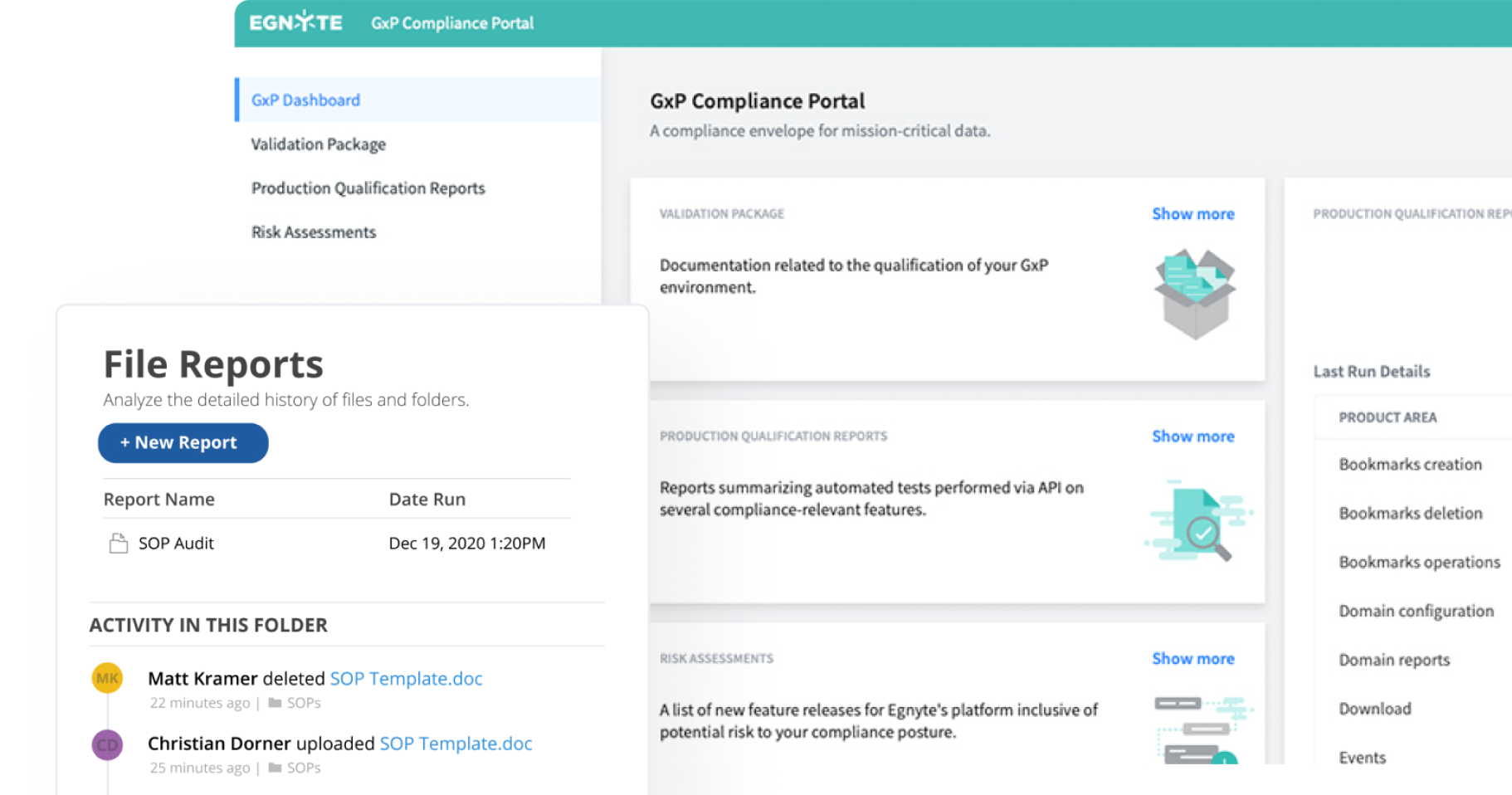Select the Bookmarks creation product area row
The height and width of the screenshot is (795, 1512).
pyautogui.click(x=1410, y=465)
